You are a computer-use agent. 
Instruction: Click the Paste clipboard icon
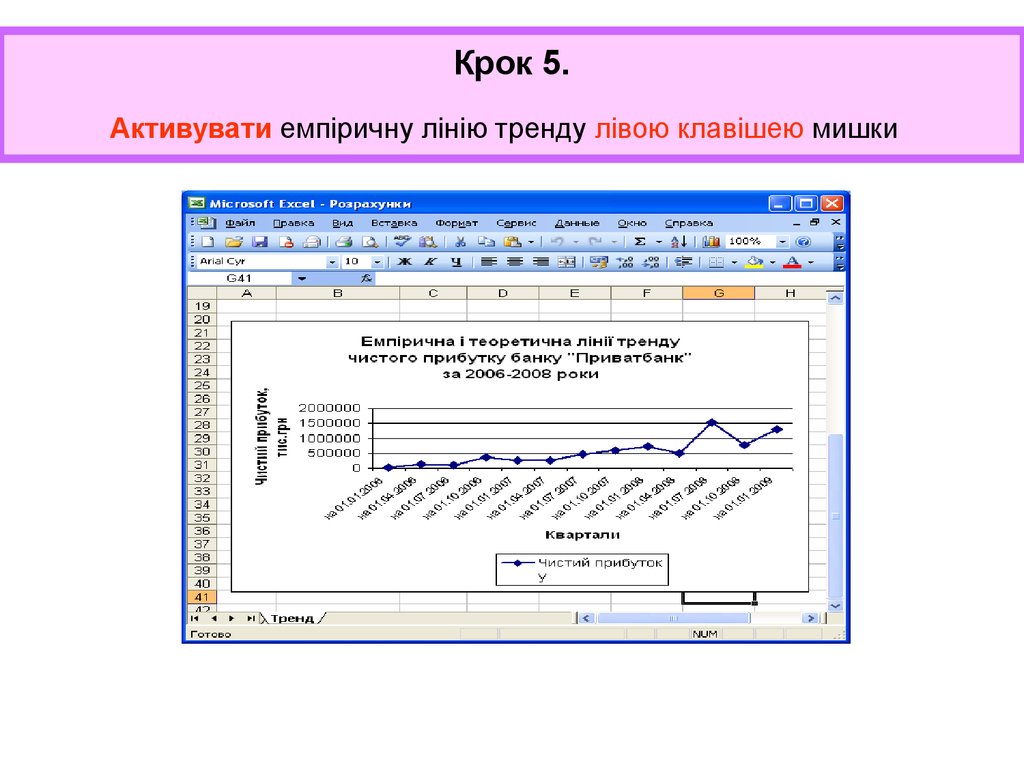(x=513, y=242)
